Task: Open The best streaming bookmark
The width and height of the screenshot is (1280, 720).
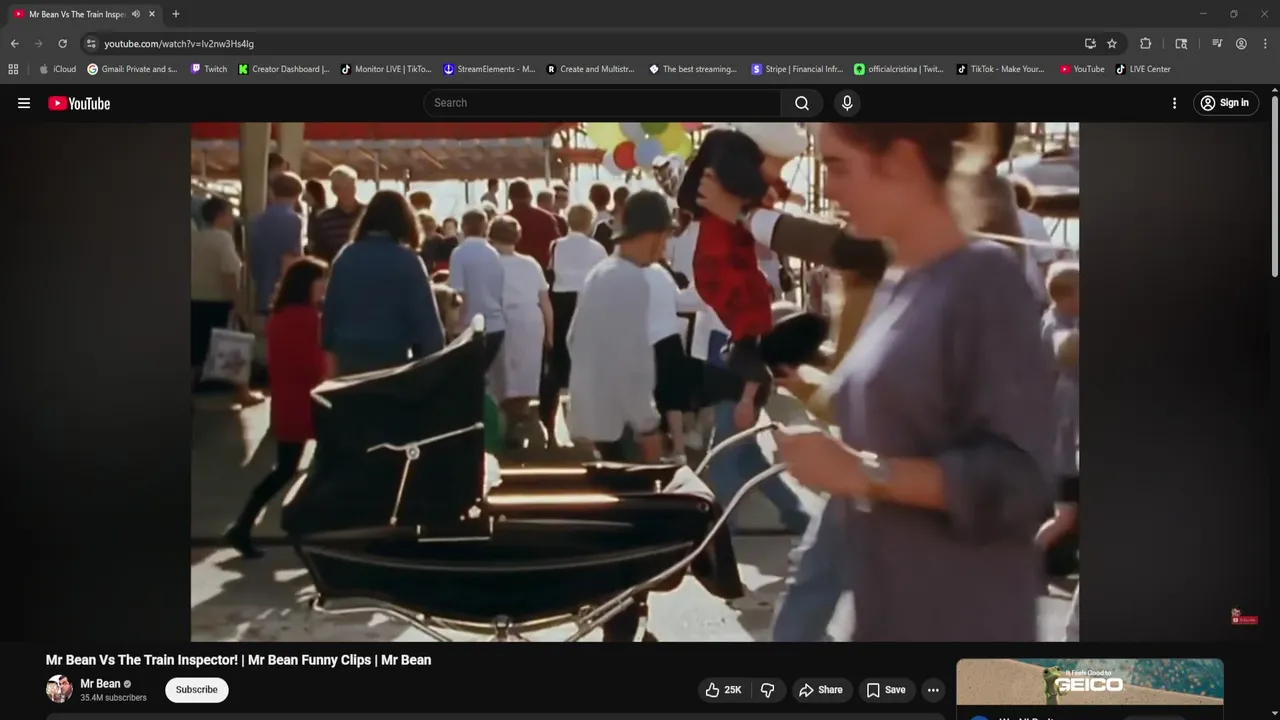Action: [693, 69]
